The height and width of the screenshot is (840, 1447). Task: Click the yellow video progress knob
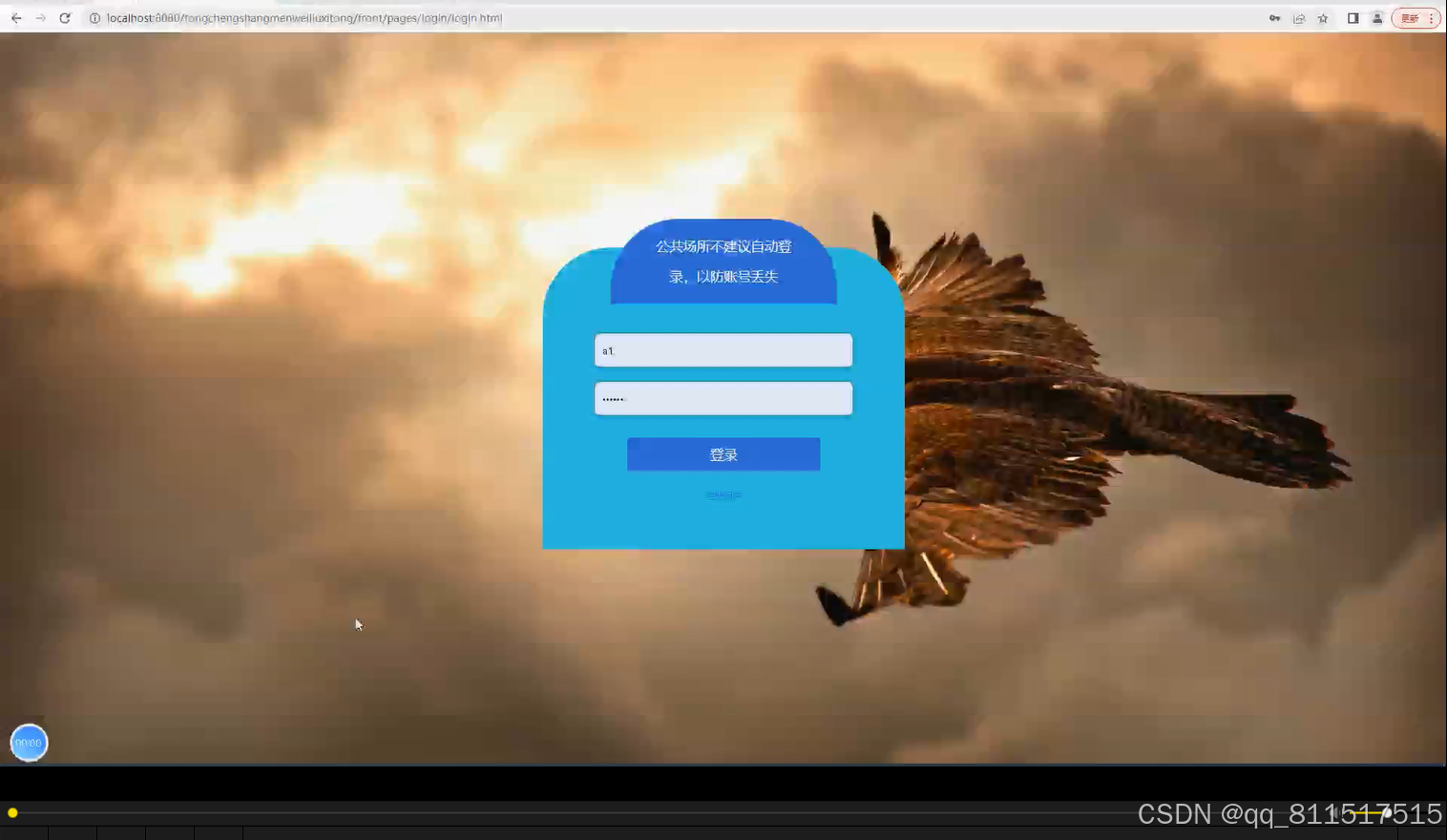[x=12, y=813]
